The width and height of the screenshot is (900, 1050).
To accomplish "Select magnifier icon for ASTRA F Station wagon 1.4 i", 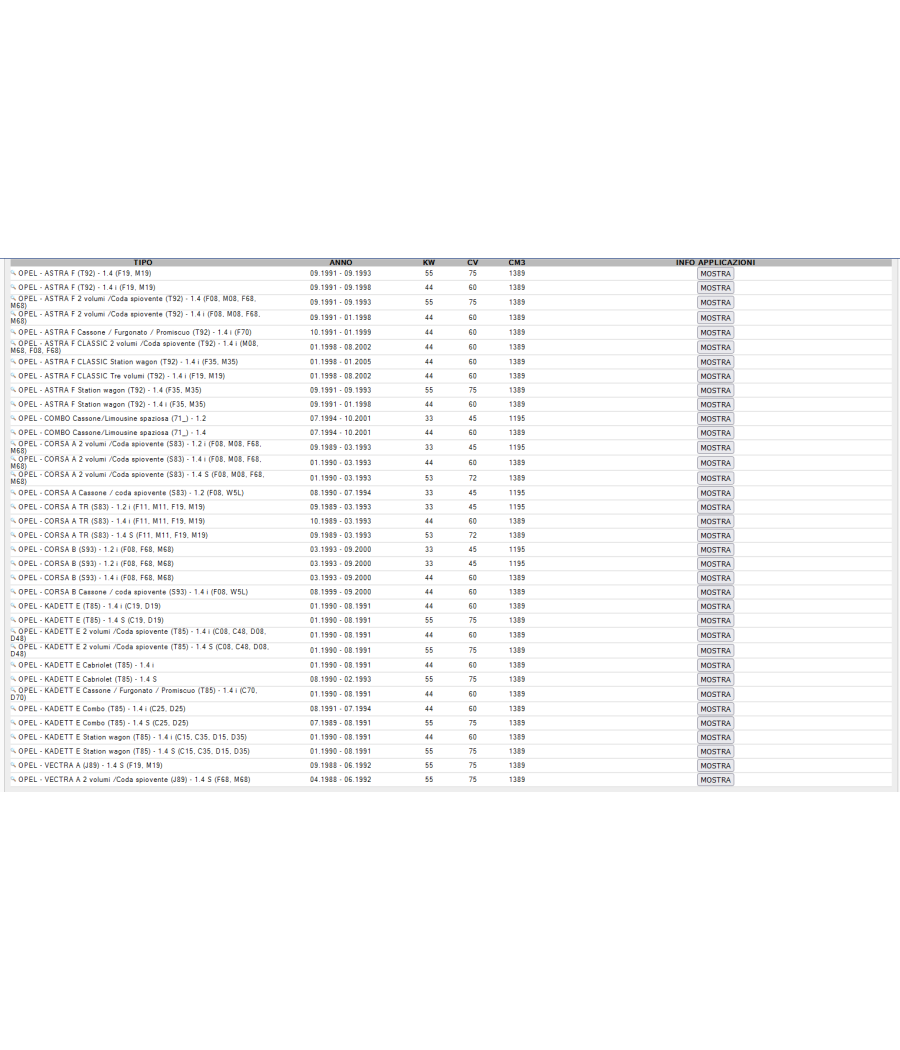I will coord(13,404).
